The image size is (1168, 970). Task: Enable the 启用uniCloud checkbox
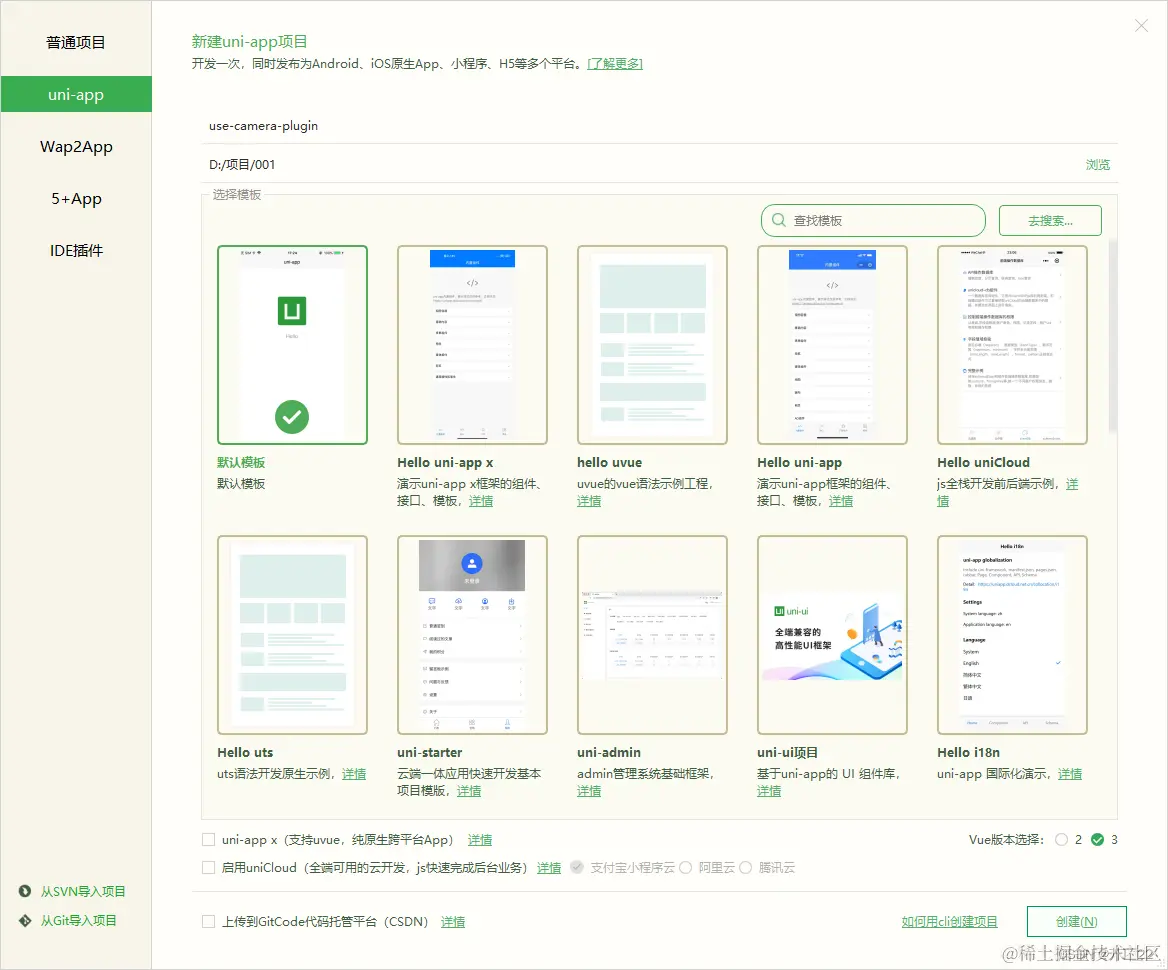[209, 867]
